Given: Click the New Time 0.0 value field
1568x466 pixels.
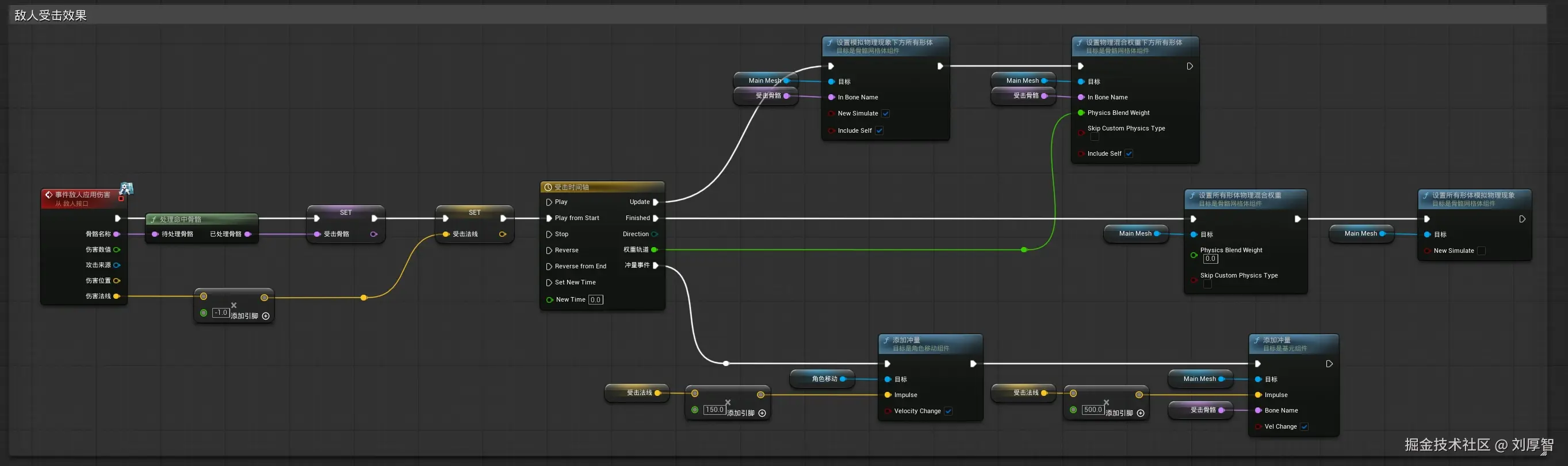Looking at the screenshot, I should click(x=596, y=300).
